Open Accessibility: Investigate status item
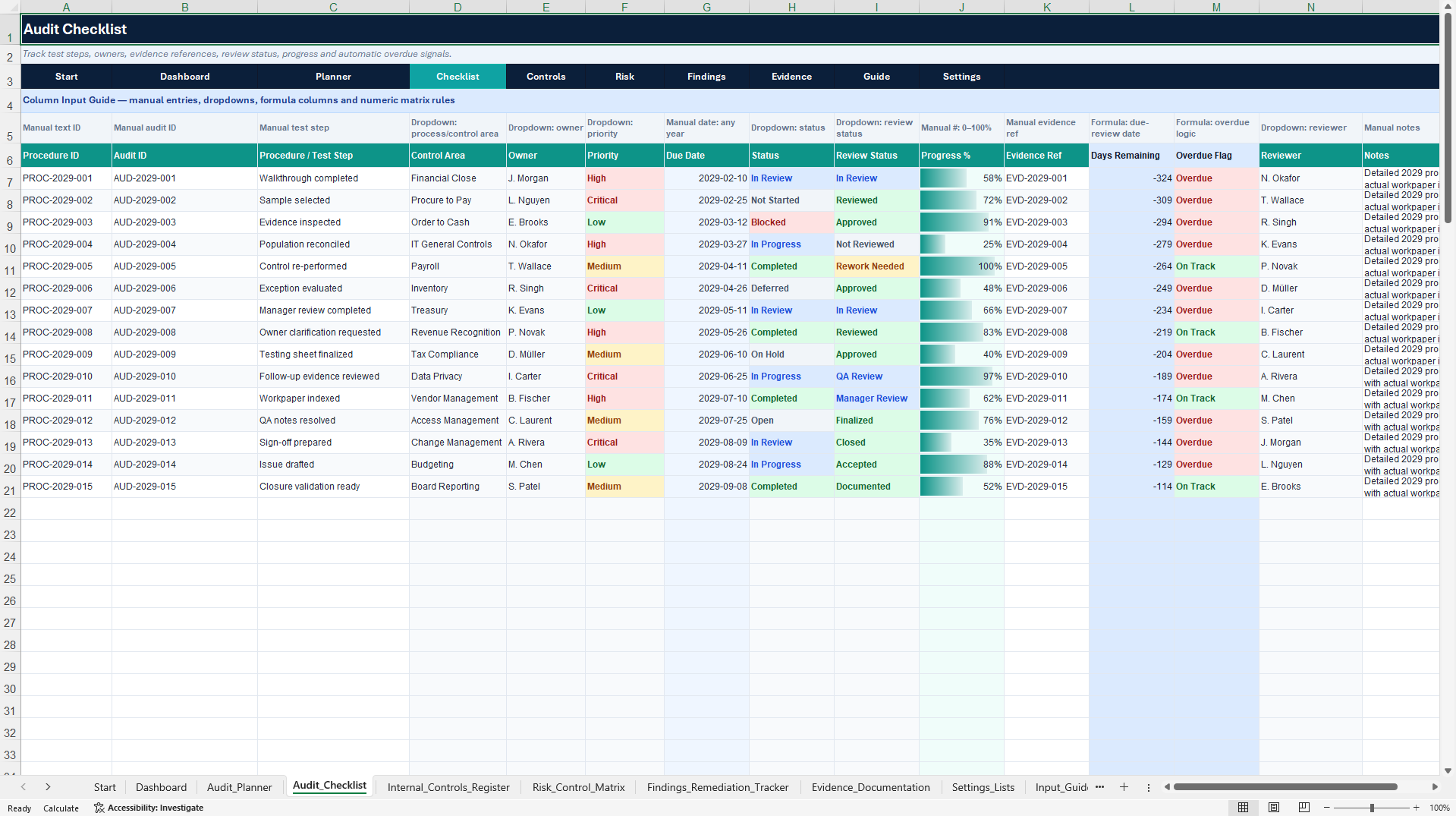The image size is (1456, 816). point(149,808)
